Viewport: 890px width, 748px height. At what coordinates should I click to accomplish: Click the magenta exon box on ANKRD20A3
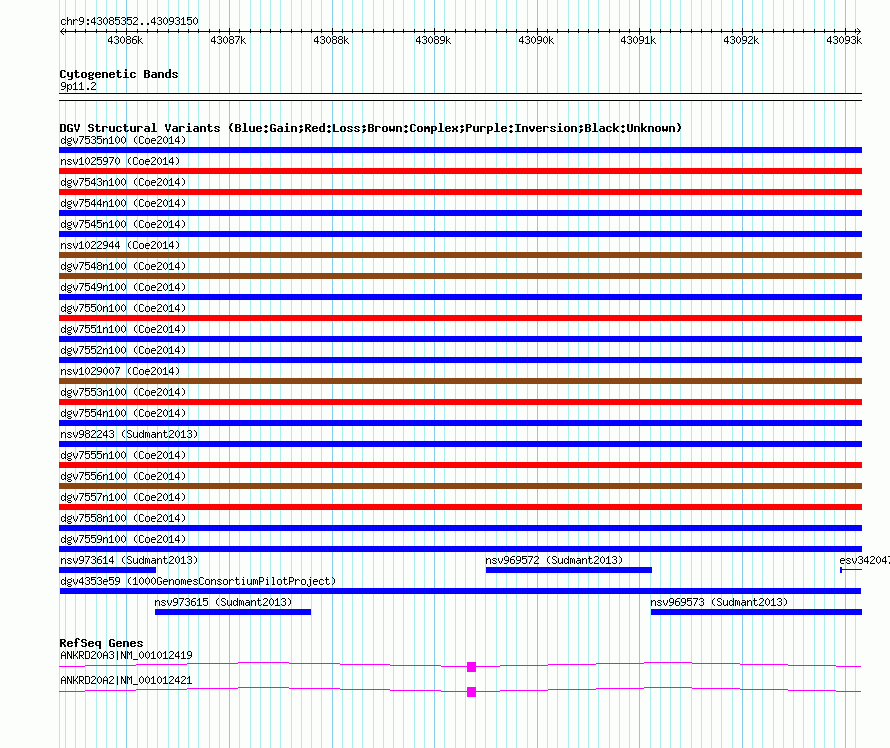(471, 667)
